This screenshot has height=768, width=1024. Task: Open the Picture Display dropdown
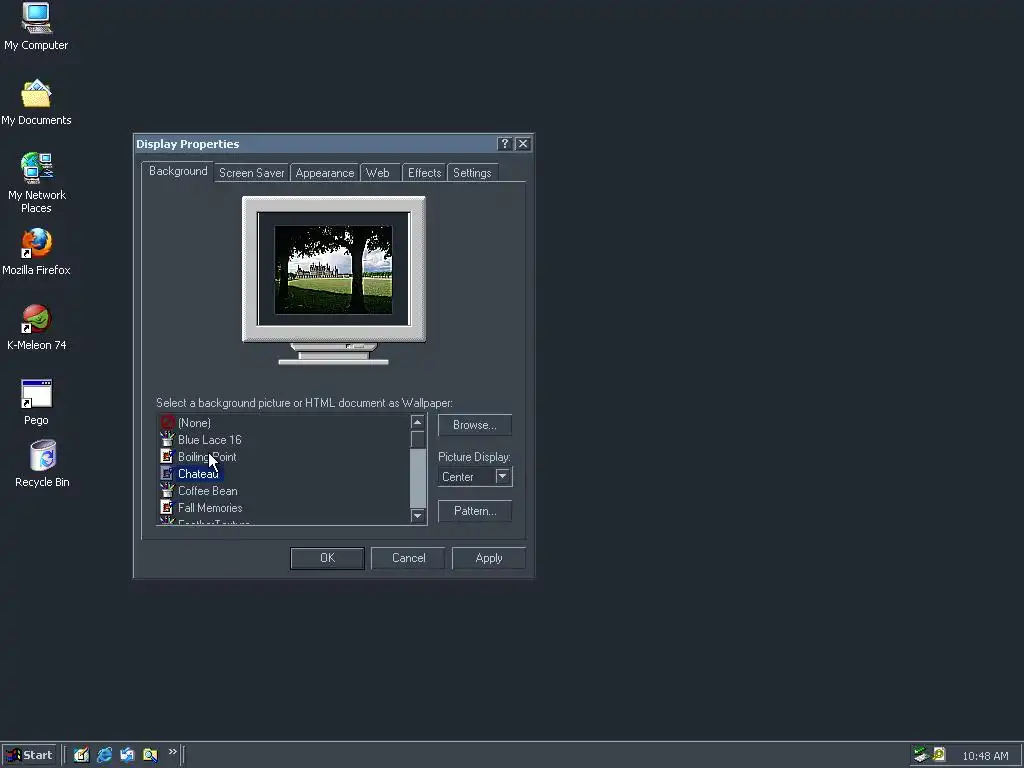coord(502,476)
